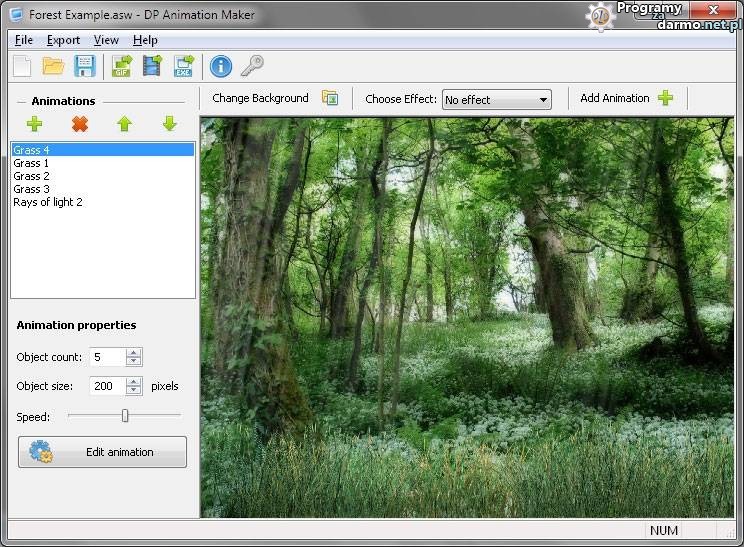The image size is (744, 547).
Task: Export animation as GIF icon
Action: pos(121,66)
